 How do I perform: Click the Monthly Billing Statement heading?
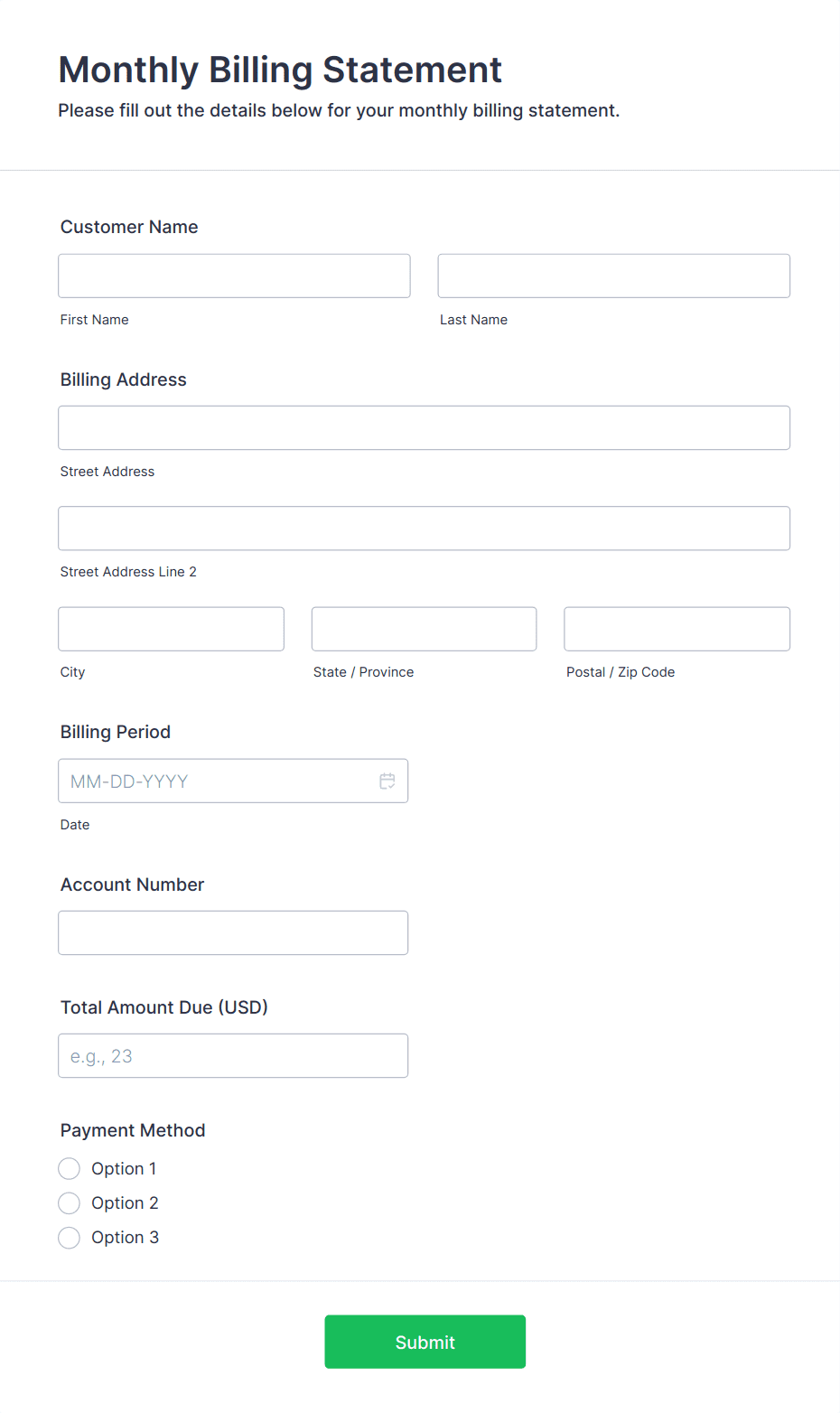tap(280, 70)
